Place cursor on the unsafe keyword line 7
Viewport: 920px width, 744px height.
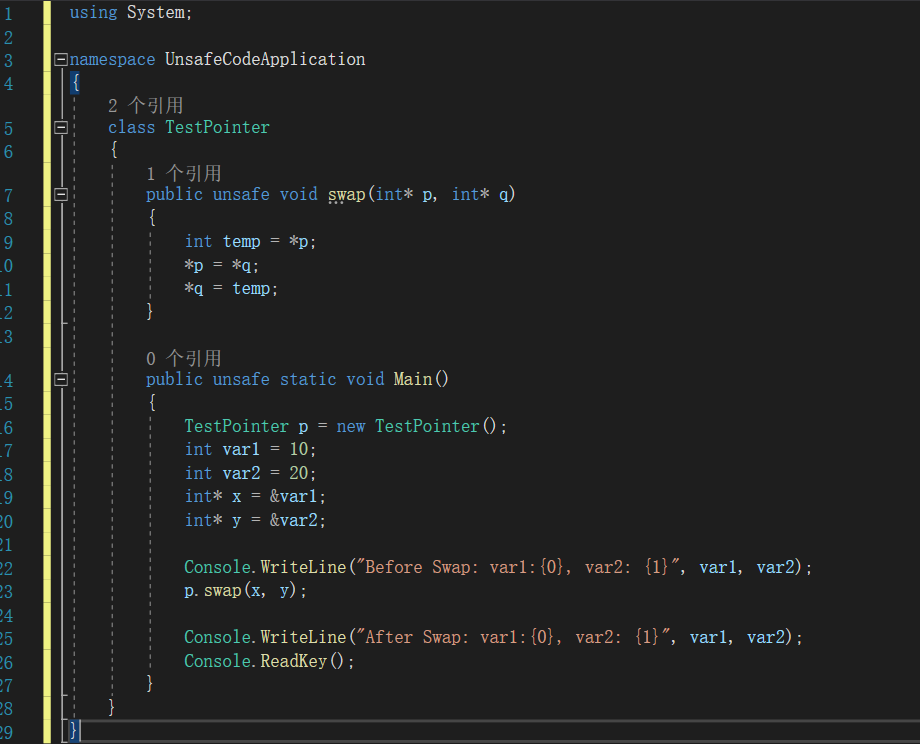(240, 194)
